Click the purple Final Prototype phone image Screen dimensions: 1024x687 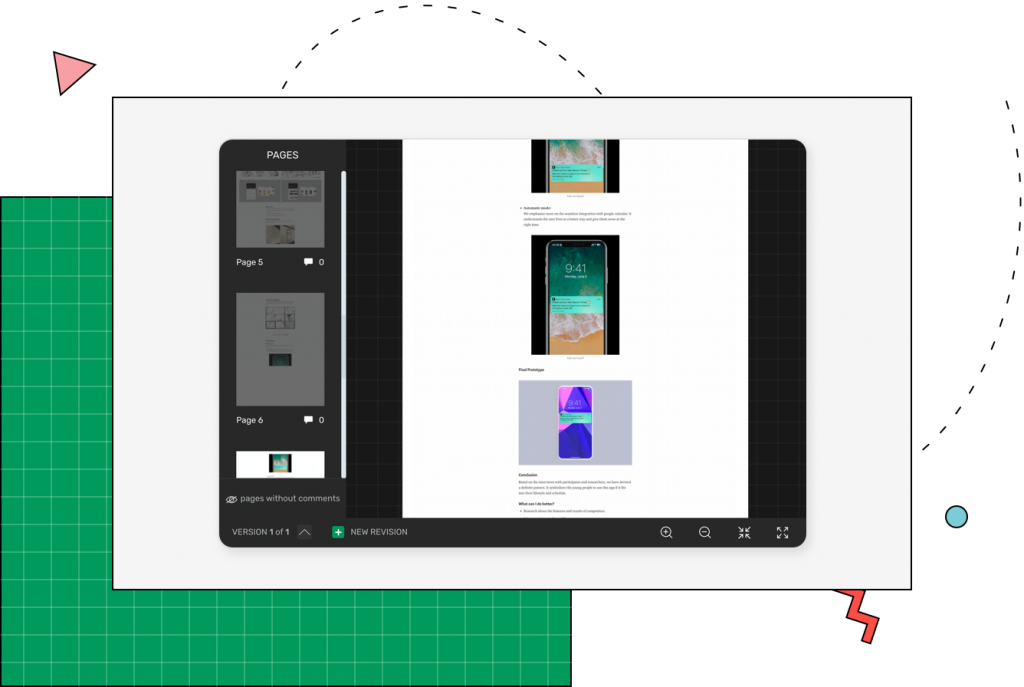(x=575, y=422)
